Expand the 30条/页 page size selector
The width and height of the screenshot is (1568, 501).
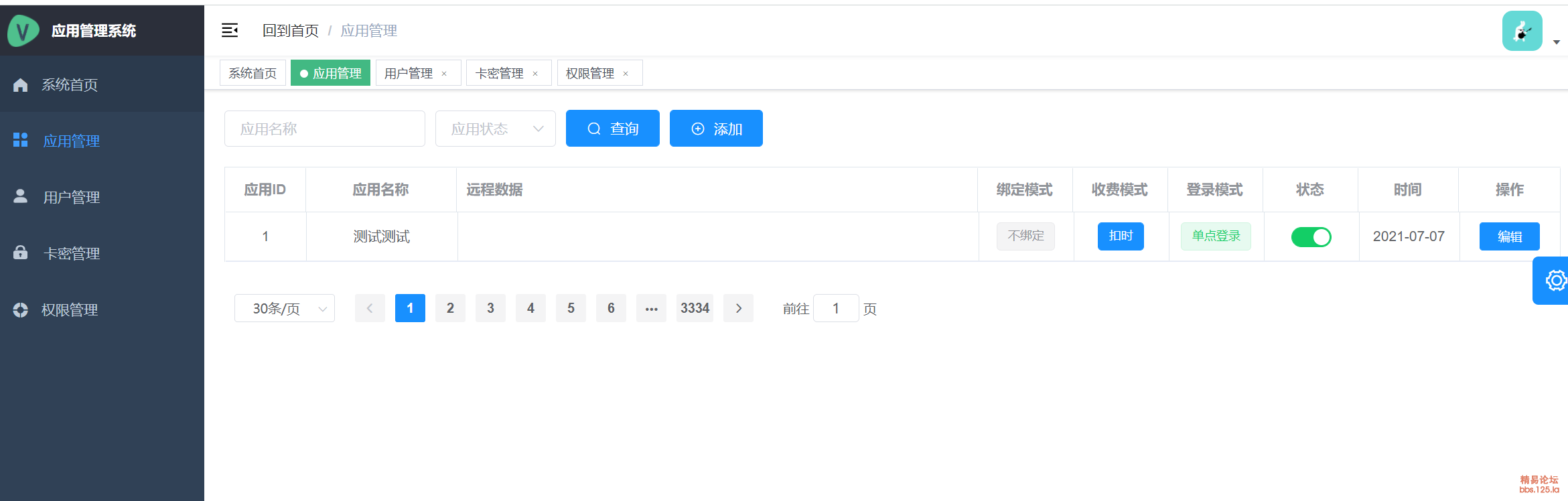click(x=284, y=309)
